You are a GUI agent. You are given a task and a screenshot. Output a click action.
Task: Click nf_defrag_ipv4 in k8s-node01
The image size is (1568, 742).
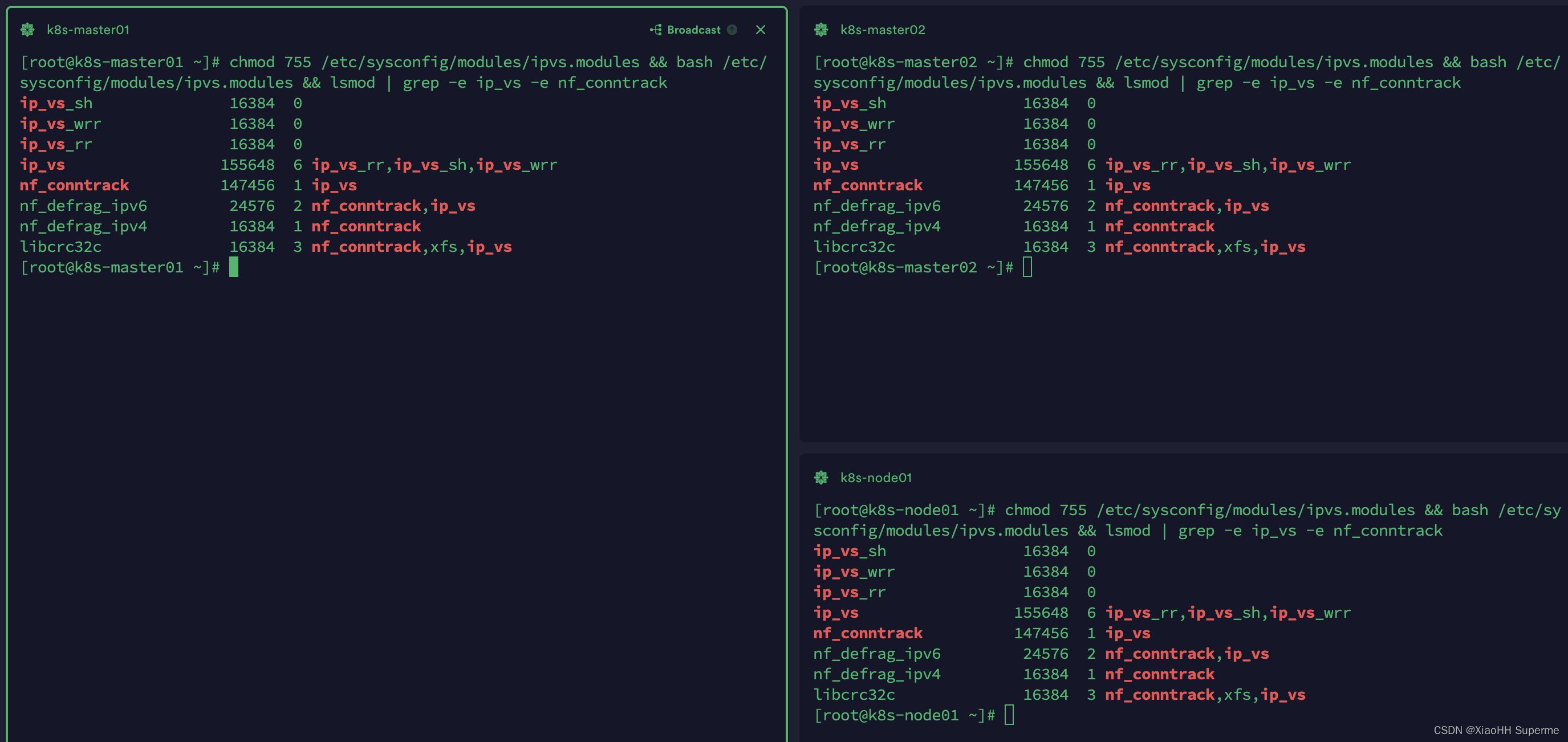[x=877, y=675]
